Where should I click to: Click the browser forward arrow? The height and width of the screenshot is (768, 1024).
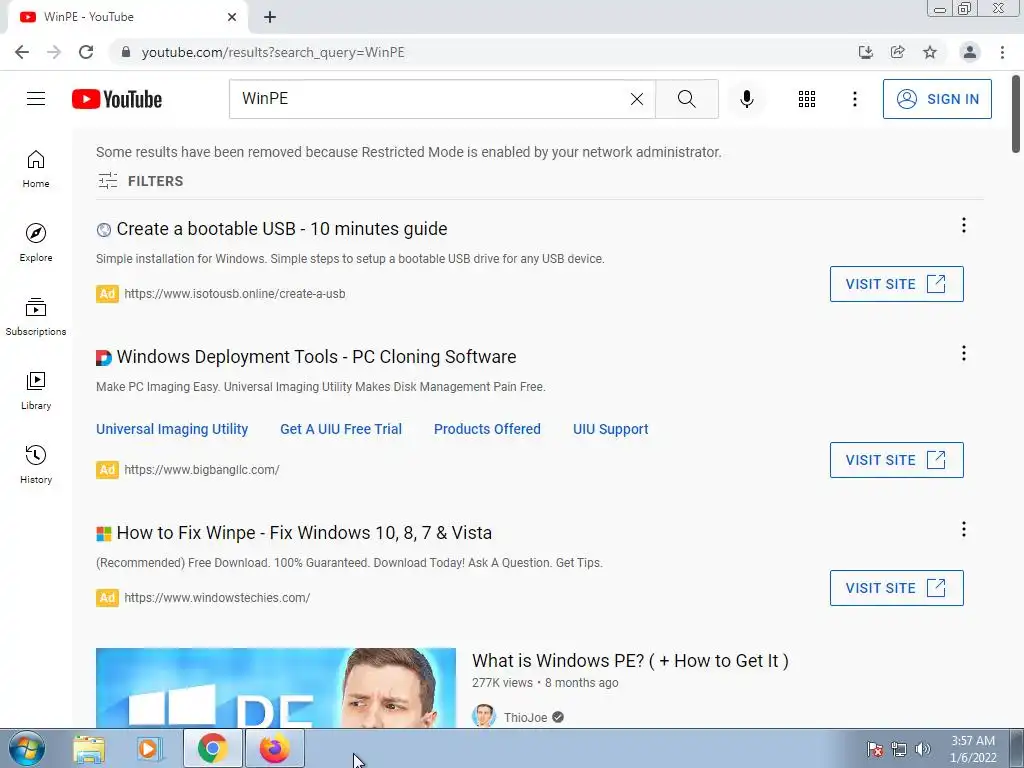tap(54, 52)
